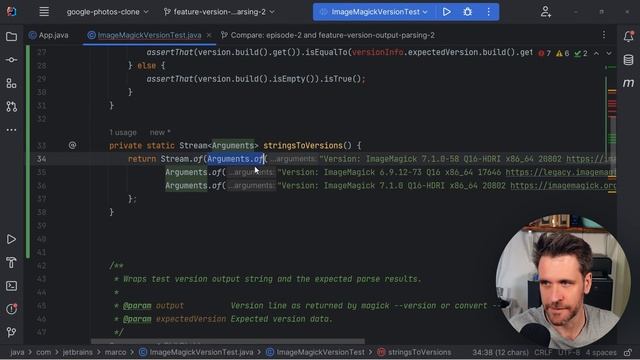Open the https://legacy.imagemagick link on line 35
The width and height of the screenshot is (640, 360).
[560, 173]
